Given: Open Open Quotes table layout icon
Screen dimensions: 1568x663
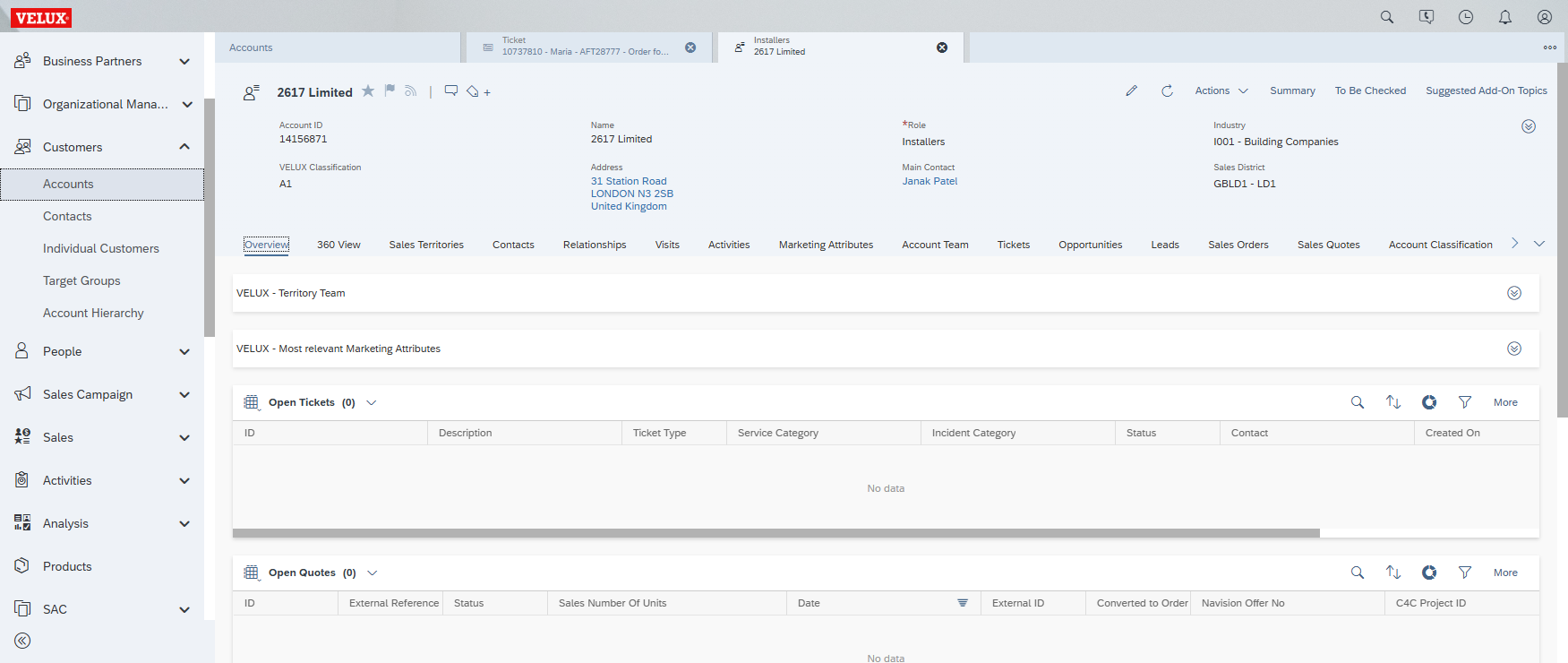Looking at the screenshot, I should (252, 573).
